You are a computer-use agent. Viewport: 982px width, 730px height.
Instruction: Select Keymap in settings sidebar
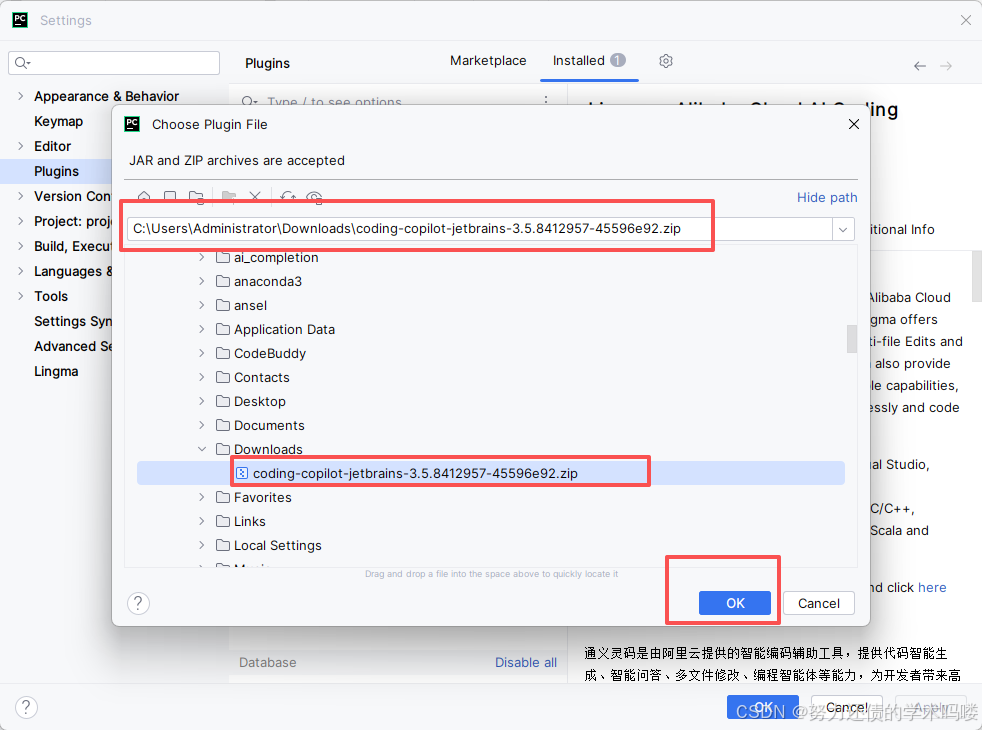[x=58, y=121]
